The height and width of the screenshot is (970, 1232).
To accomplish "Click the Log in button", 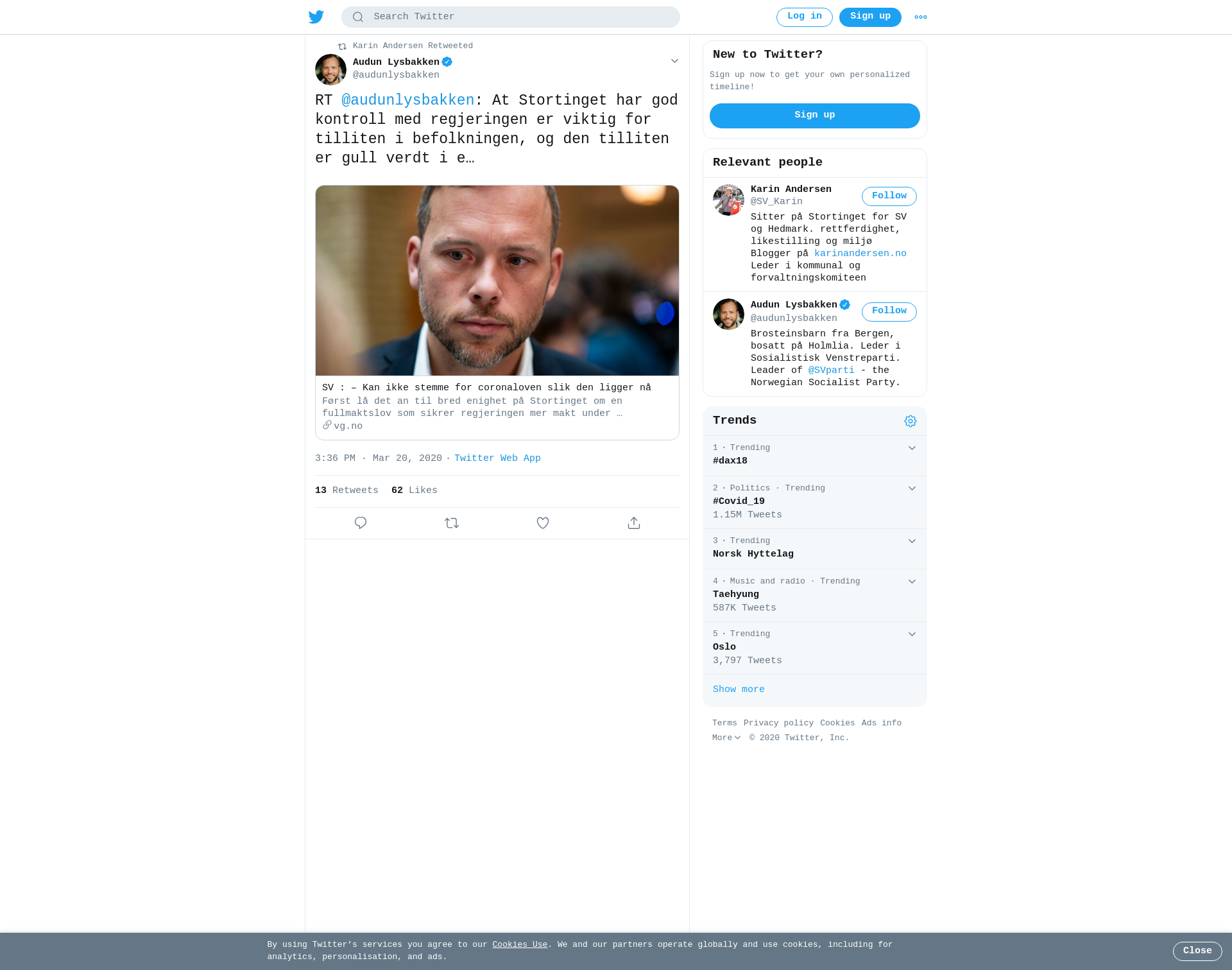I will (x=804, y=17).
